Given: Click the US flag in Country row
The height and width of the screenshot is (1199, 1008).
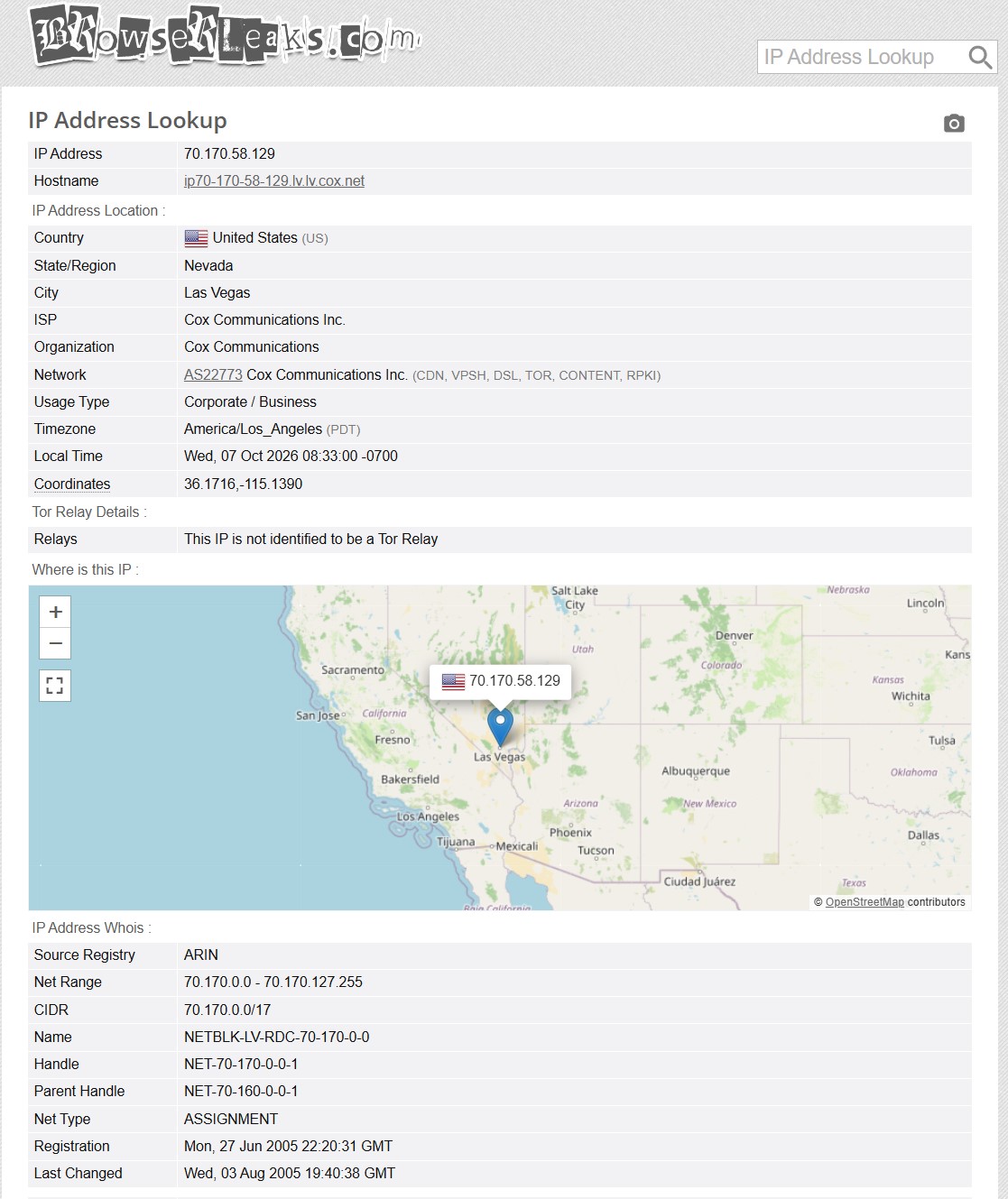Looking at the screenshot, I should tap(196, 238).
